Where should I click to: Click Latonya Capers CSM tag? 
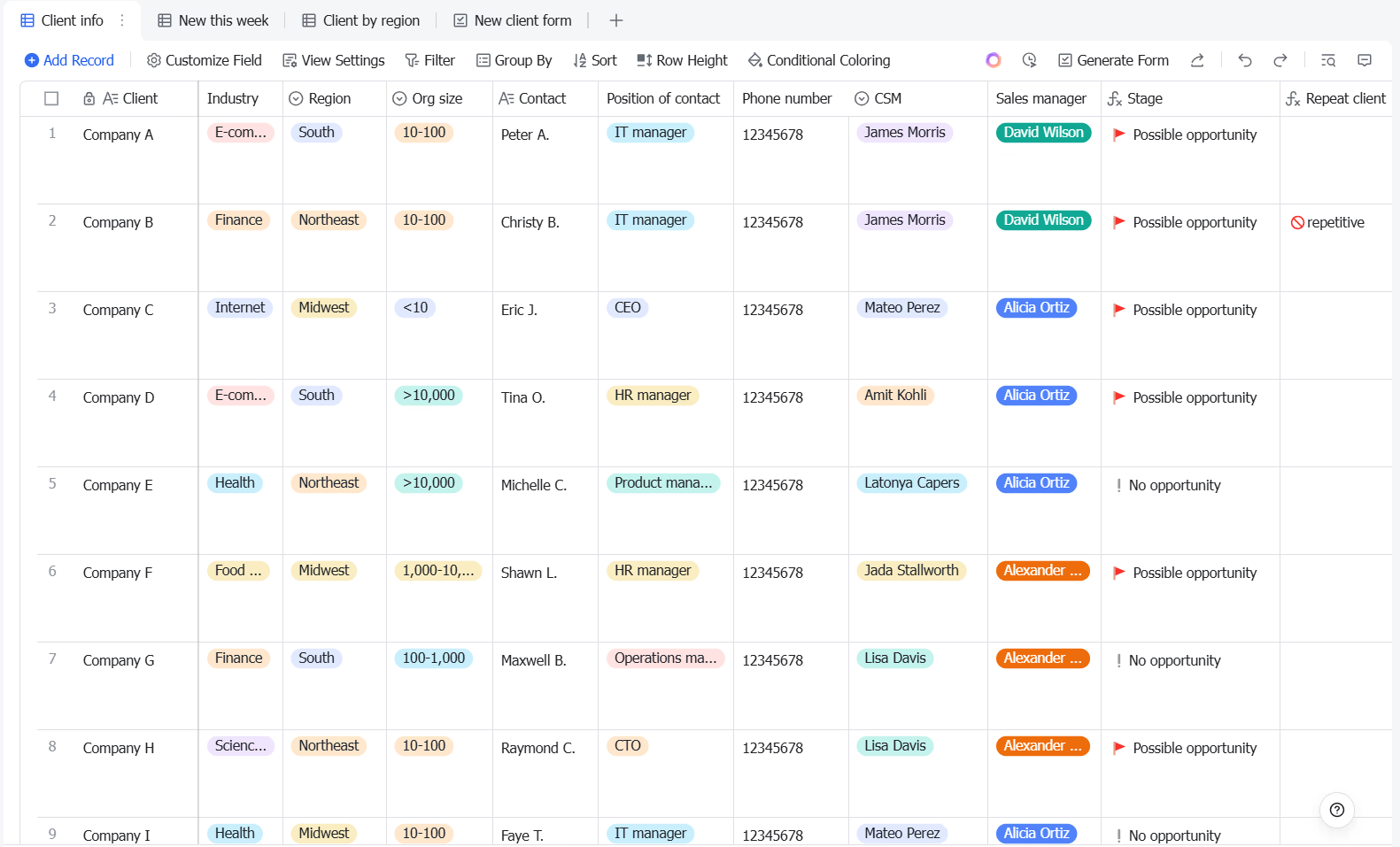911,483
